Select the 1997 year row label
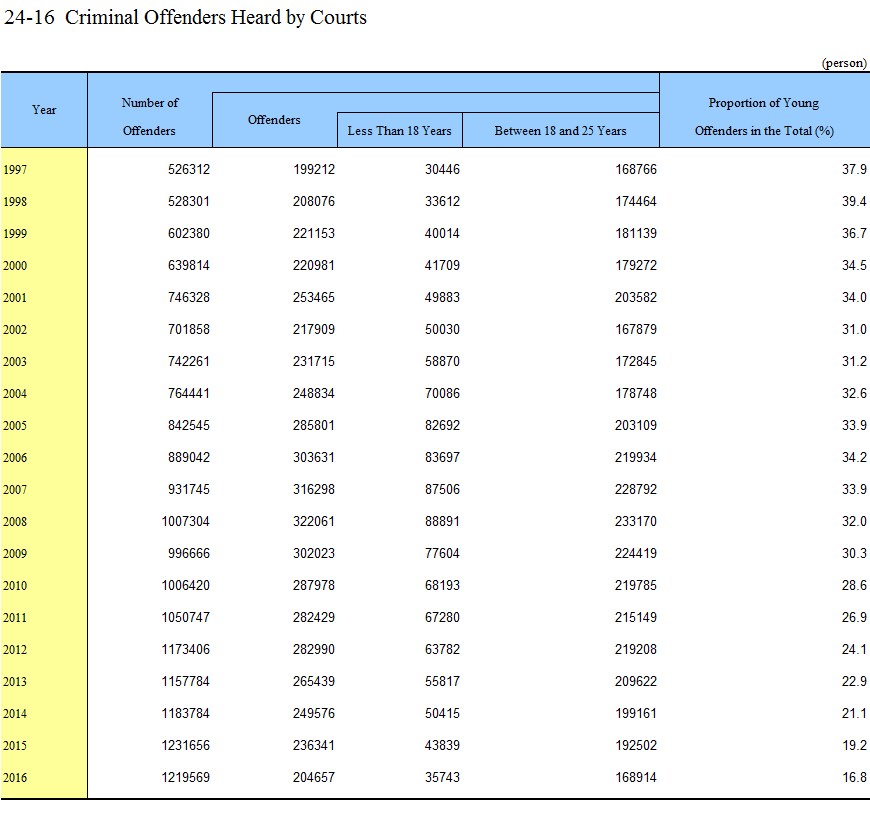 16,170
